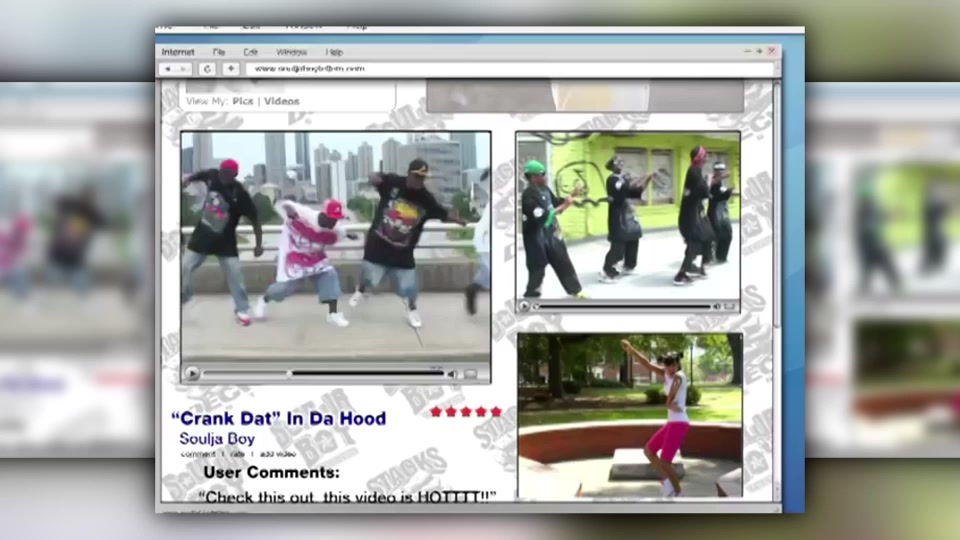Screen dimensions: 960x540
Task: Minimize the browser window
Action: point(747,51)
